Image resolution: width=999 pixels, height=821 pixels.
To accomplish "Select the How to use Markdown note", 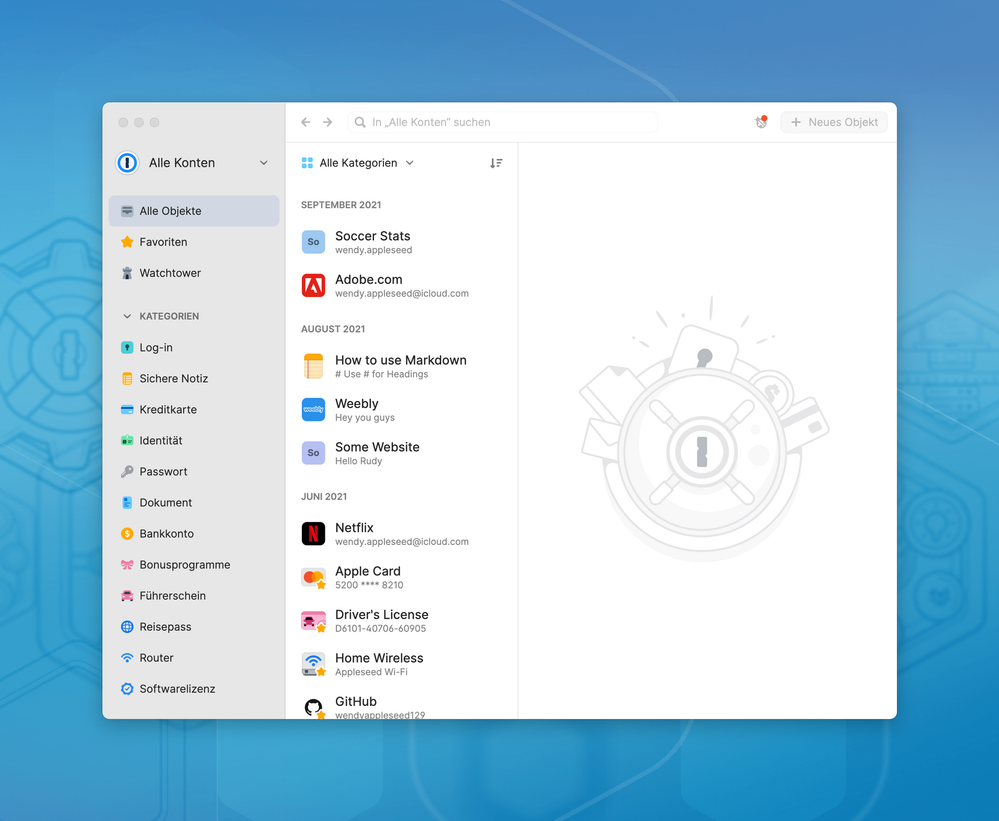I will 400,366.
